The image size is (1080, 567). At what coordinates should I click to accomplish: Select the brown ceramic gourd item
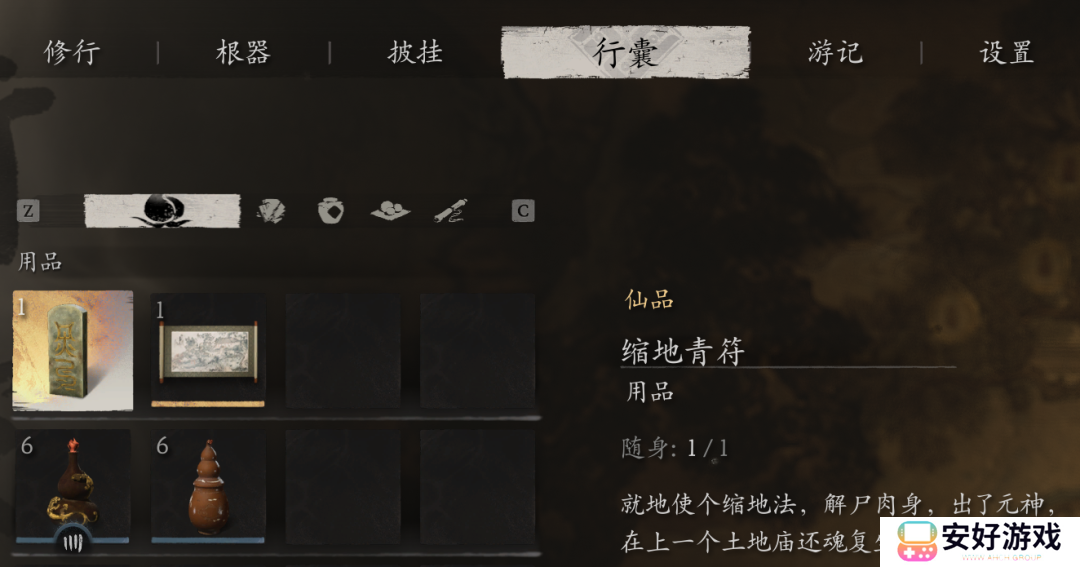tap(208, 486)
